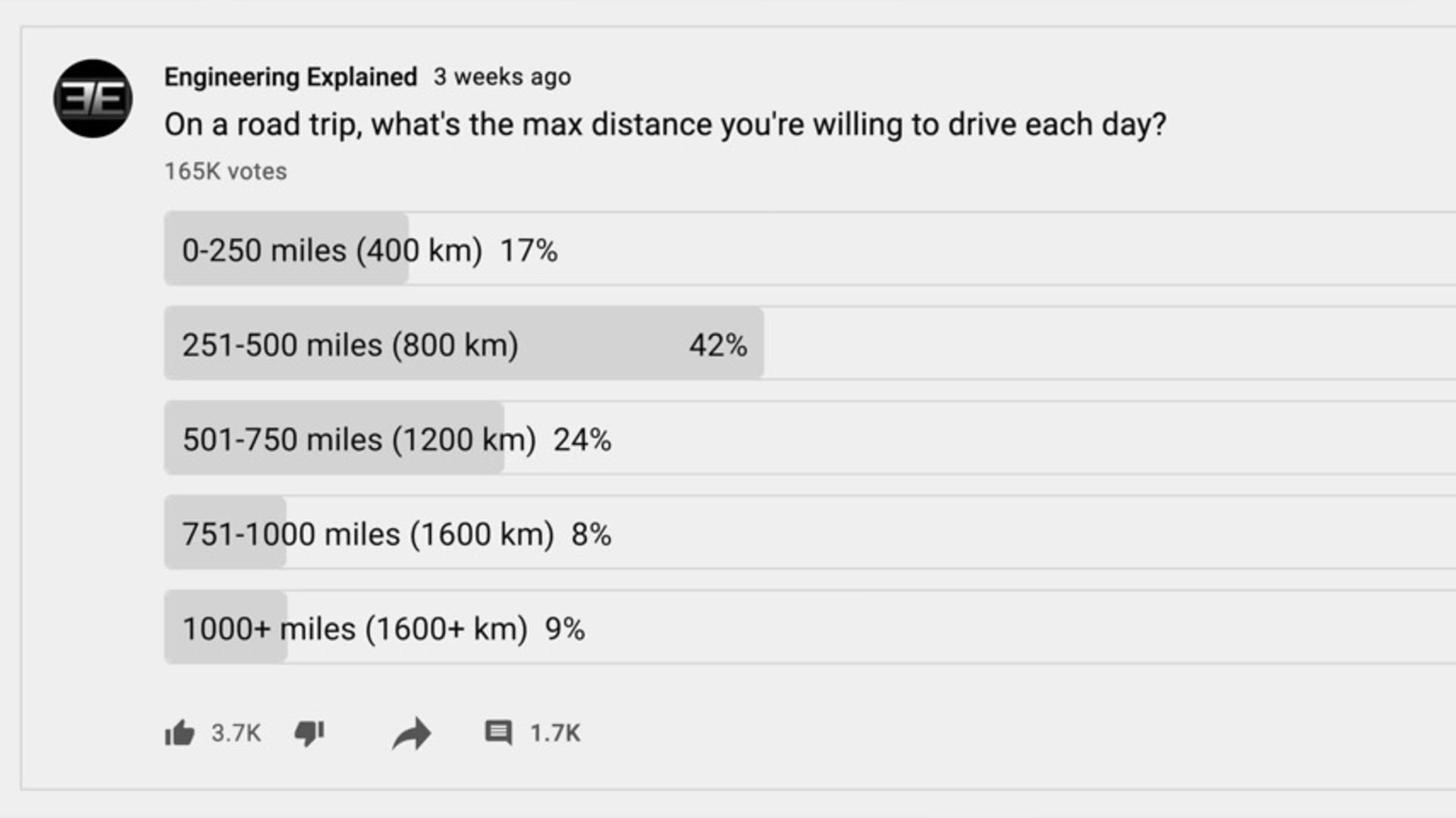The height and width of the screenshot is (818, 1456).
Task: Click the Engineering Explained channel avatar
Action: click(x=93, y=99)
